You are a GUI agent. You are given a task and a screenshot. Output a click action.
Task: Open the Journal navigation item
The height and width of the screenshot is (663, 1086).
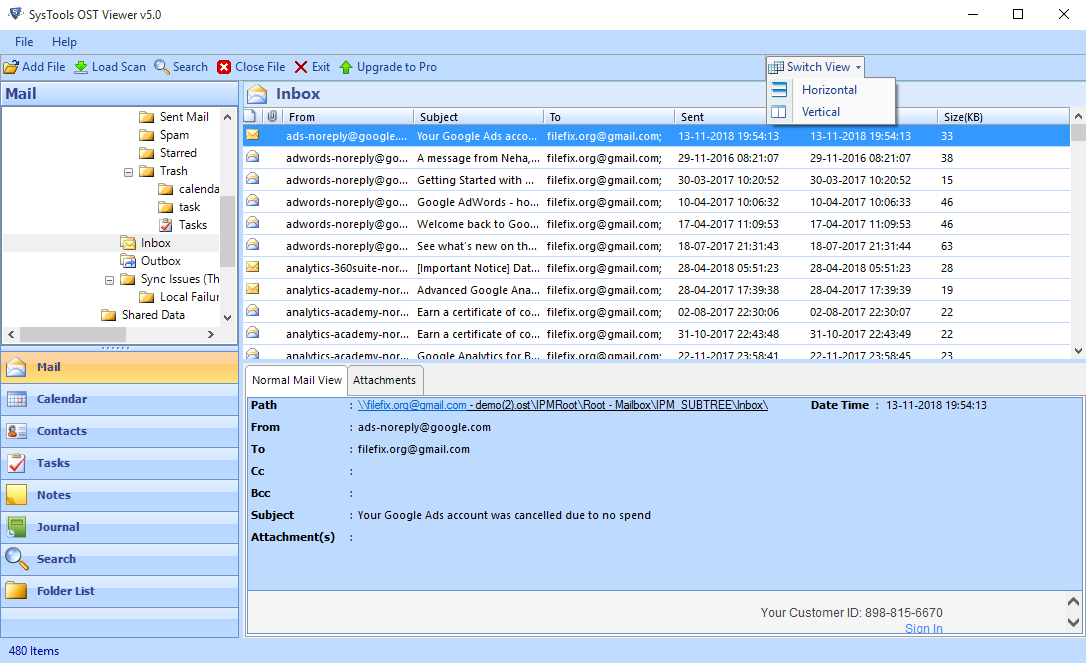[58, 527]
